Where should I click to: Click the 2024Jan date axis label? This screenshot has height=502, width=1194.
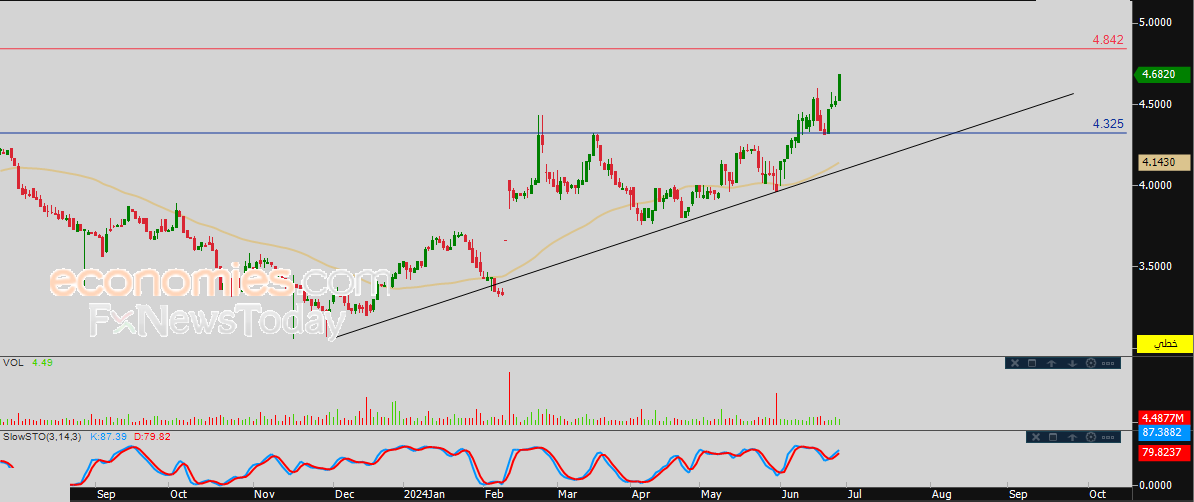(x=424, y=494)
